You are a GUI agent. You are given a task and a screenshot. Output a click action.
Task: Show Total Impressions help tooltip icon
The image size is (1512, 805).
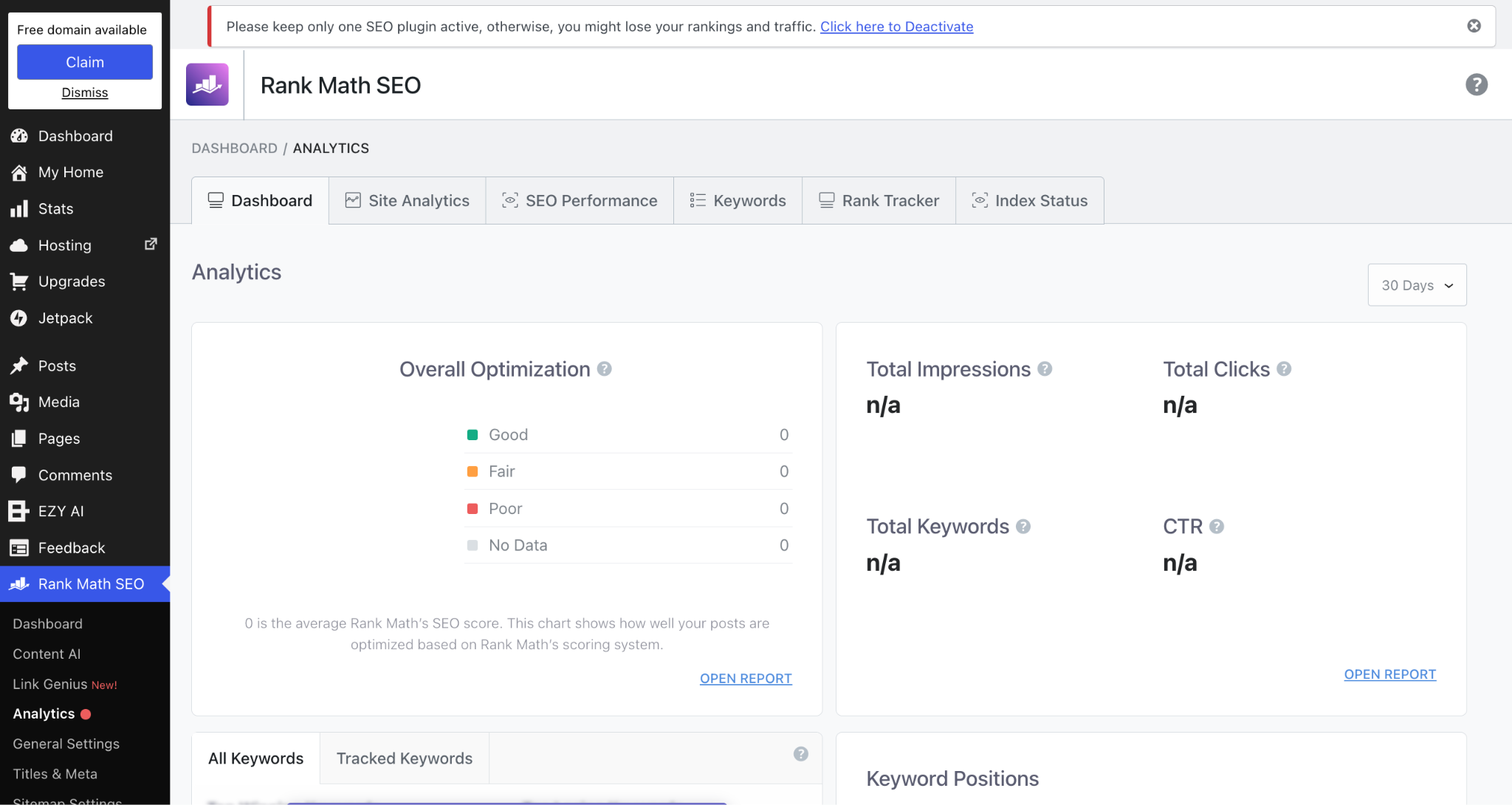click(x=1045, y=369)
